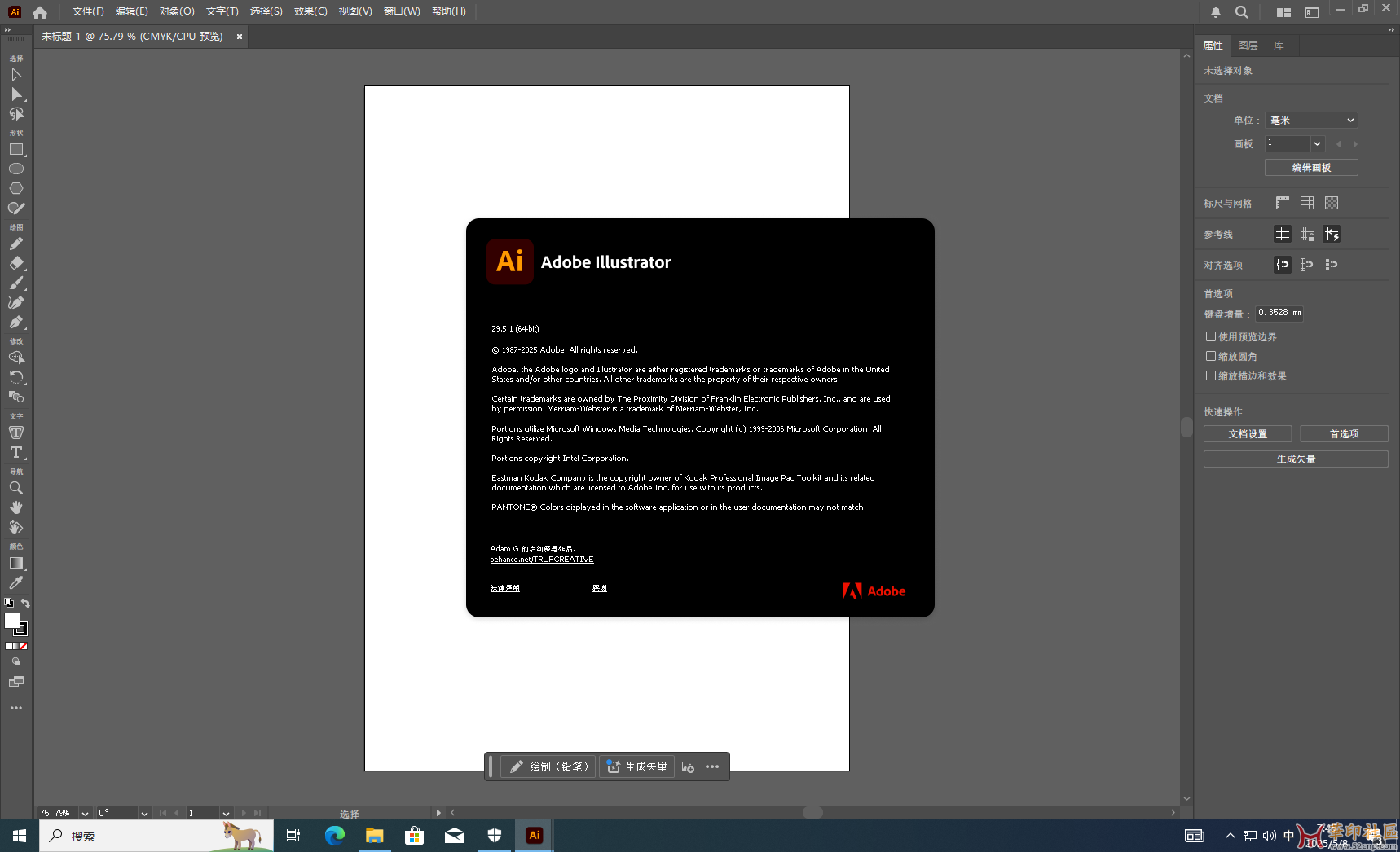Check the 缩放圆角 option
This screenshot has width=1400, height=852.
click(1211, 356)
